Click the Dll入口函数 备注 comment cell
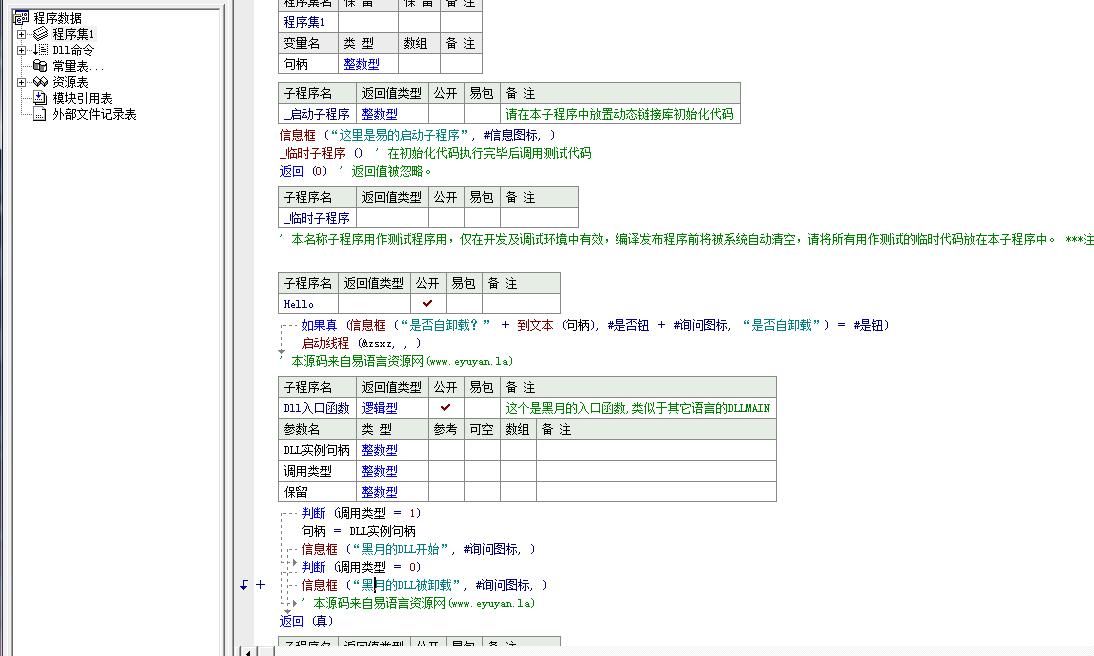 638,408
